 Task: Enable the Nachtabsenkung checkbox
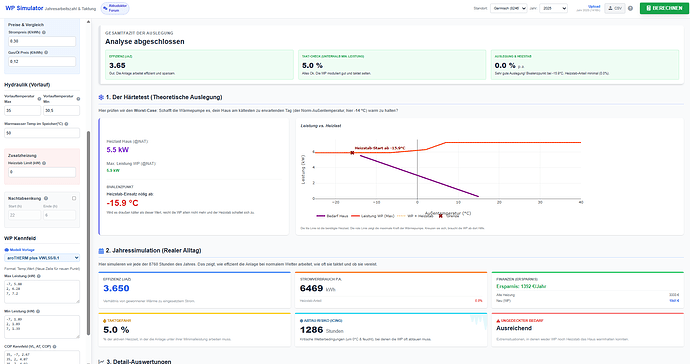point(74,199)
